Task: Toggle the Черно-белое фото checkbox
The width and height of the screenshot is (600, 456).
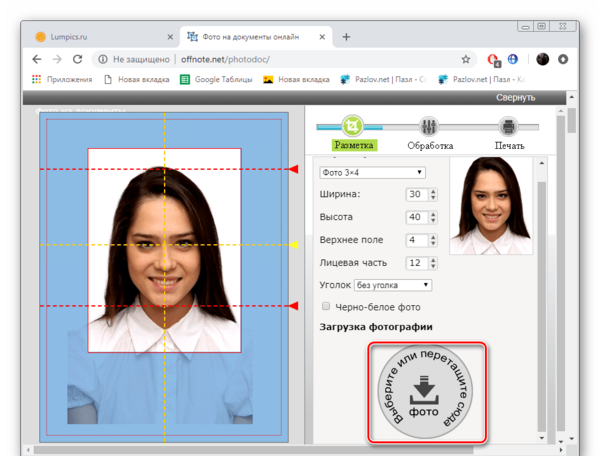Action: pos(326,306)
